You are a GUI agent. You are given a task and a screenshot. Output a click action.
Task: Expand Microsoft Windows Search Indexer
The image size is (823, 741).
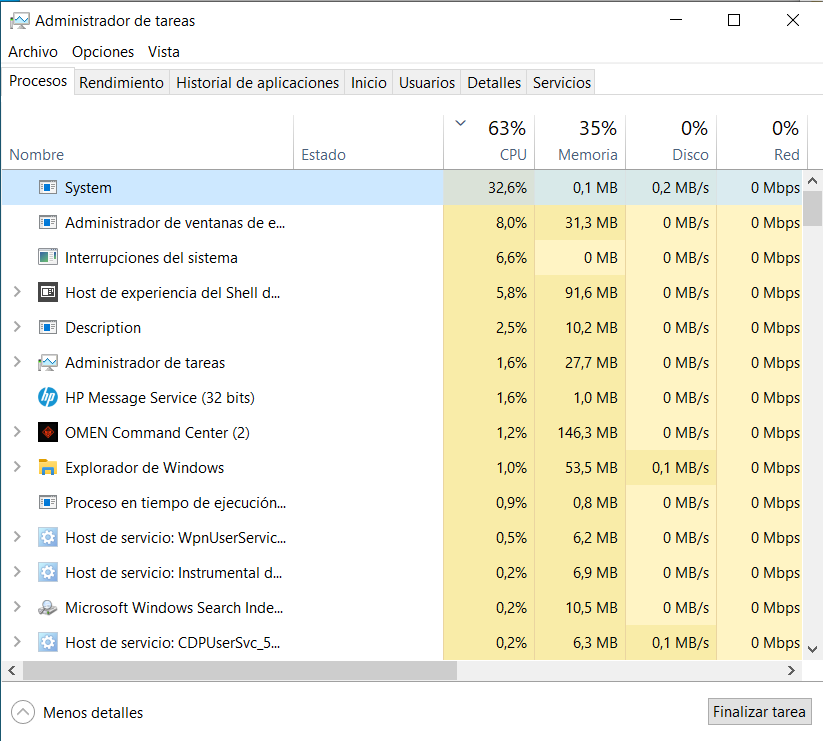(17, 607)
